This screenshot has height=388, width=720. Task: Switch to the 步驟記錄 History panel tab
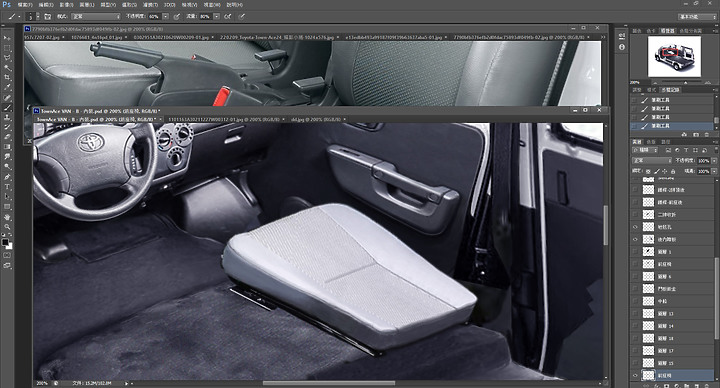670,90
